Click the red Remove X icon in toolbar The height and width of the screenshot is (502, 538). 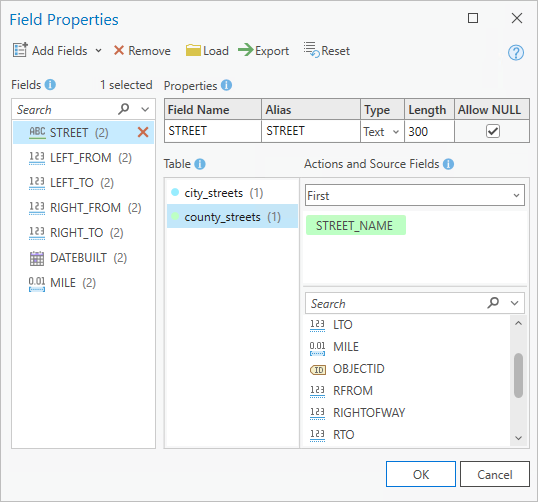point(119,50)
